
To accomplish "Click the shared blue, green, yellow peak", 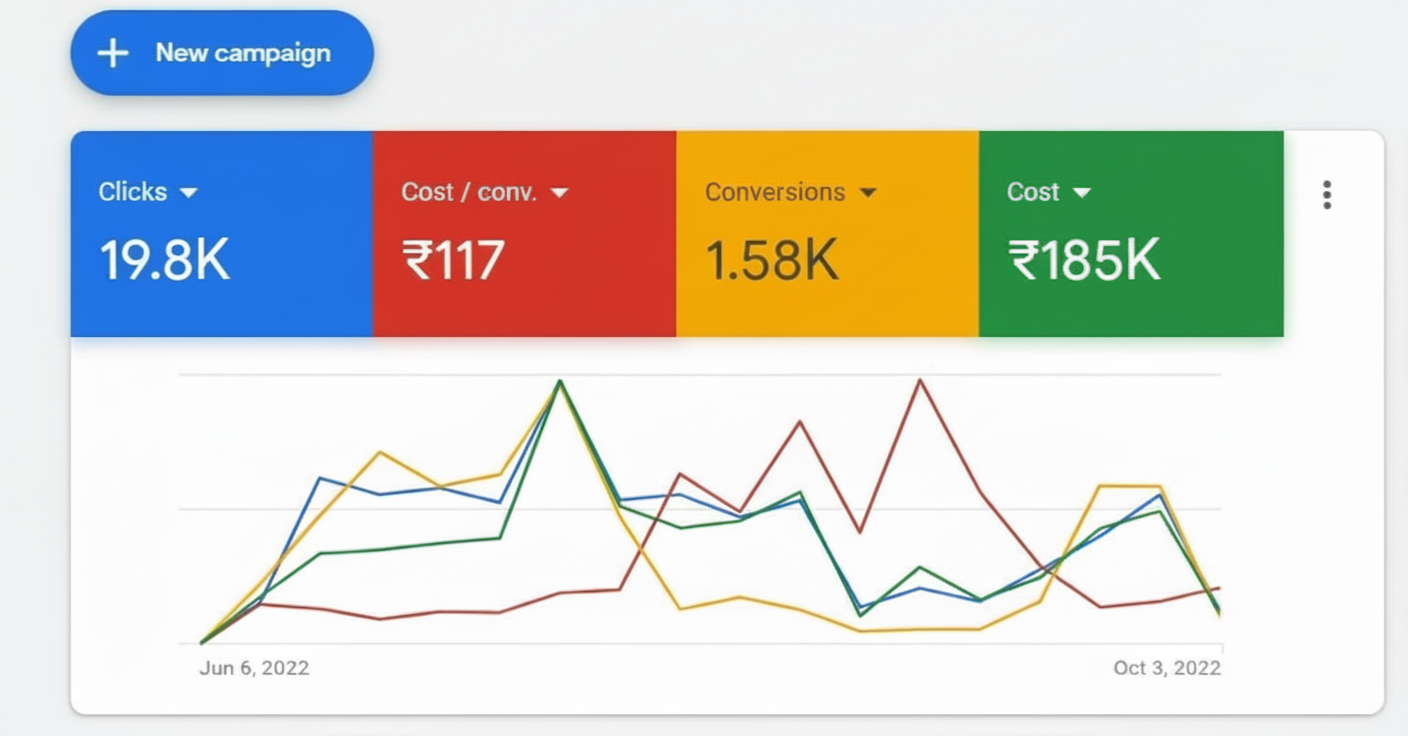I will 560,381.
